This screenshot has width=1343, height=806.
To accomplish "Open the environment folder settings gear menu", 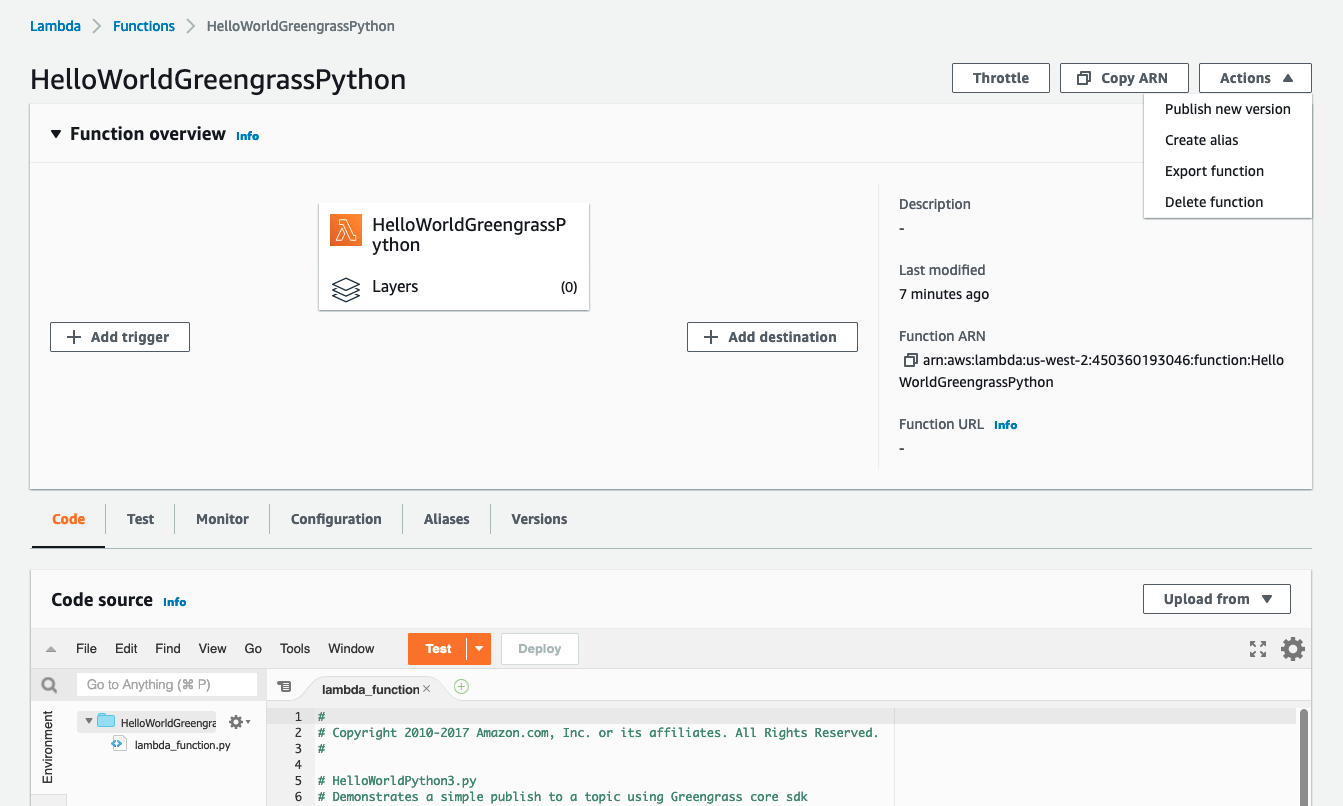I will click(238, 722).
